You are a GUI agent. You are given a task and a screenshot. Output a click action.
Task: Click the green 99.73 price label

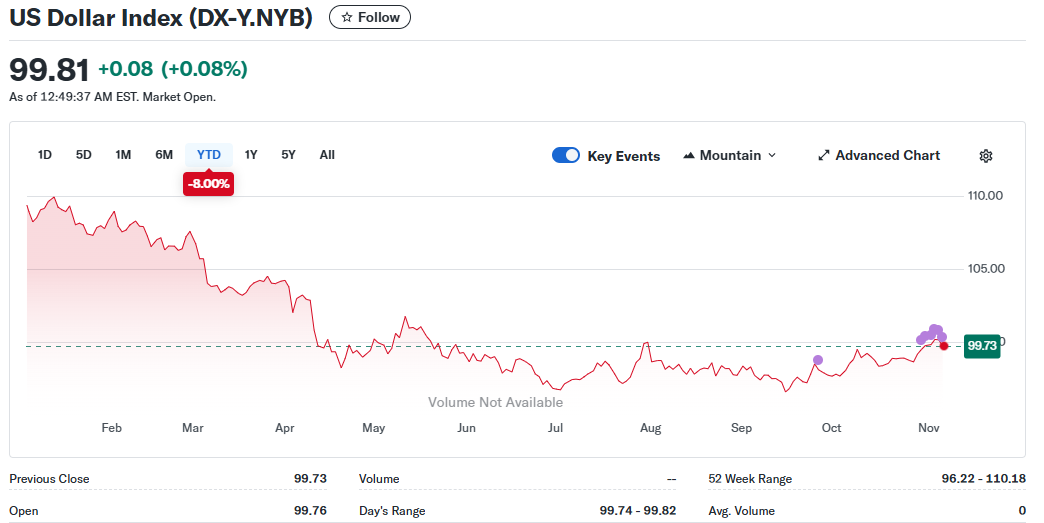(x=982, y=345)
